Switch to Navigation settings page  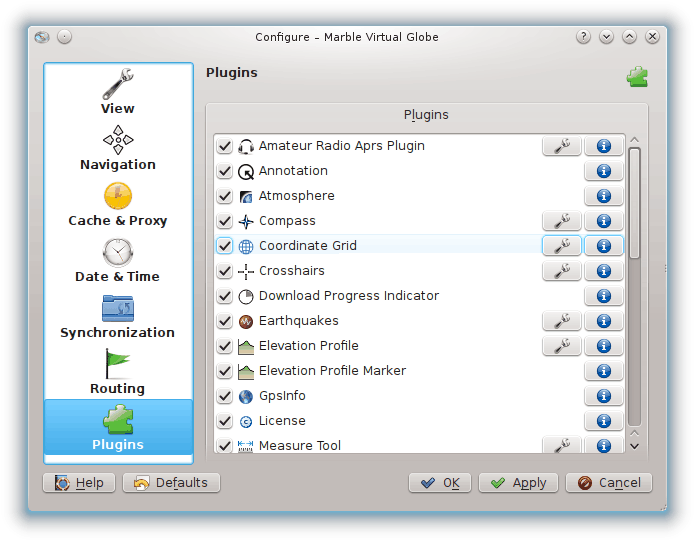tap(118, 148)
